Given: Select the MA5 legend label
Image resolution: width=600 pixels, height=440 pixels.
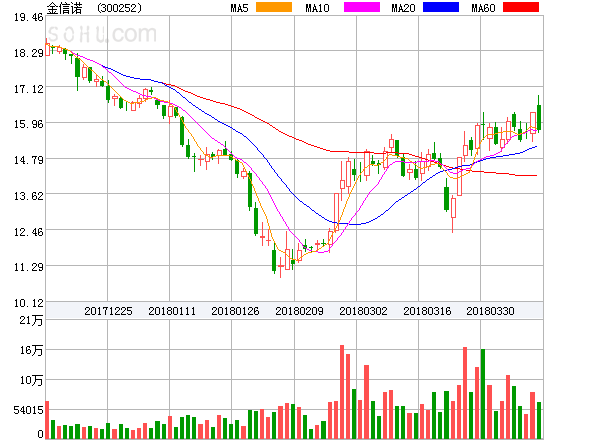Looking at the screenshot, I should tap(240, 8).
